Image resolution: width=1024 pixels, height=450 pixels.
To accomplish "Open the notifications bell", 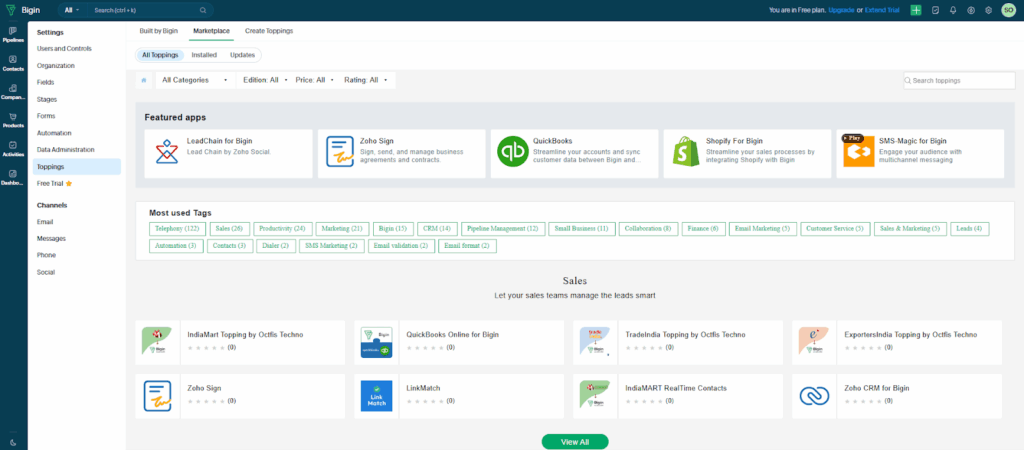I will tap(952, 10).
